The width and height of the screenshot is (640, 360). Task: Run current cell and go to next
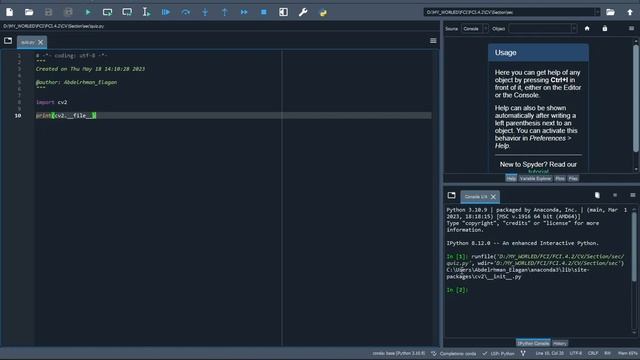127,12
